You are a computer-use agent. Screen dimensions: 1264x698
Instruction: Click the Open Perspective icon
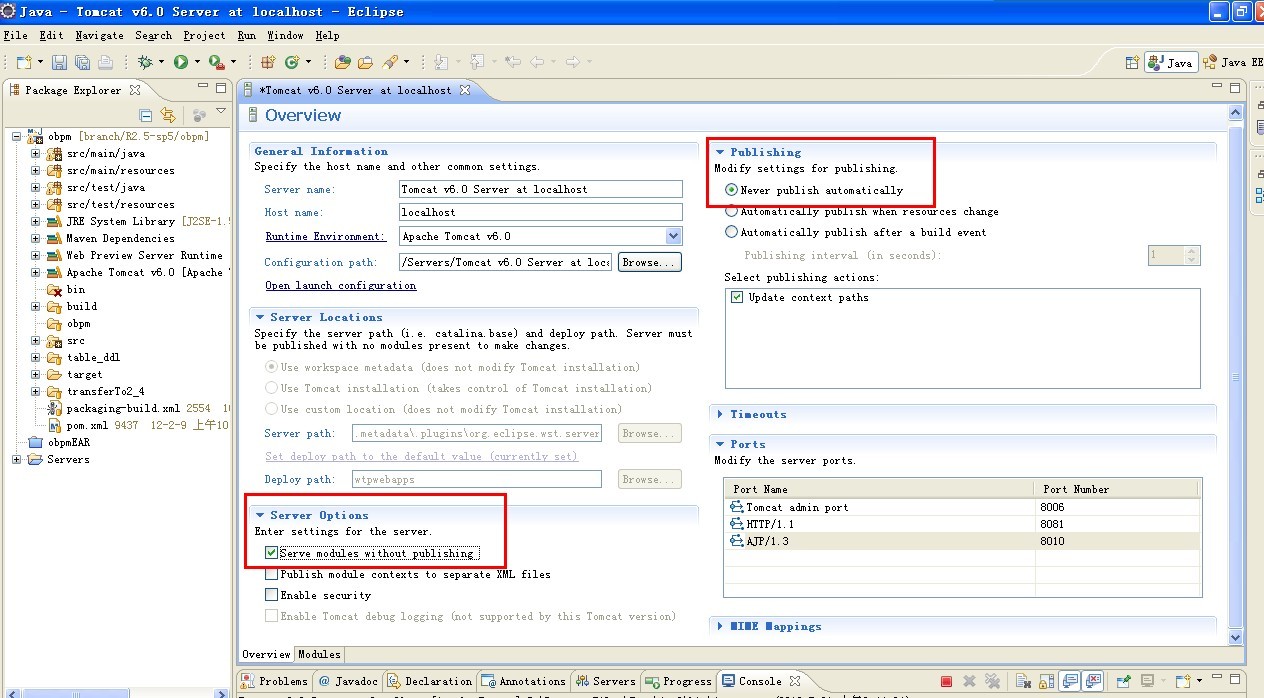(1132, 62)
